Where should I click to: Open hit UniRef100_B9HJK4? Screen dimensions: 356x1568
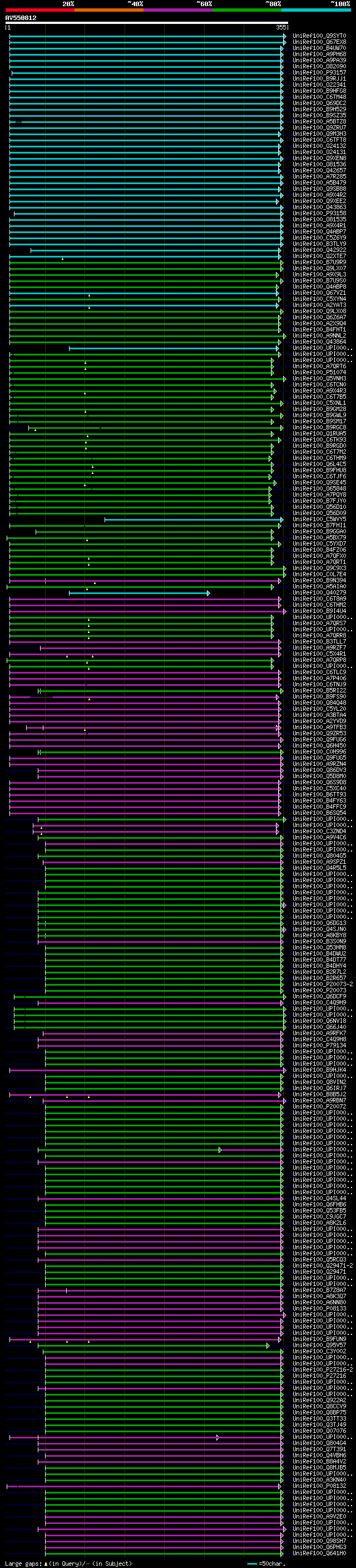(x=319, y=1070)
